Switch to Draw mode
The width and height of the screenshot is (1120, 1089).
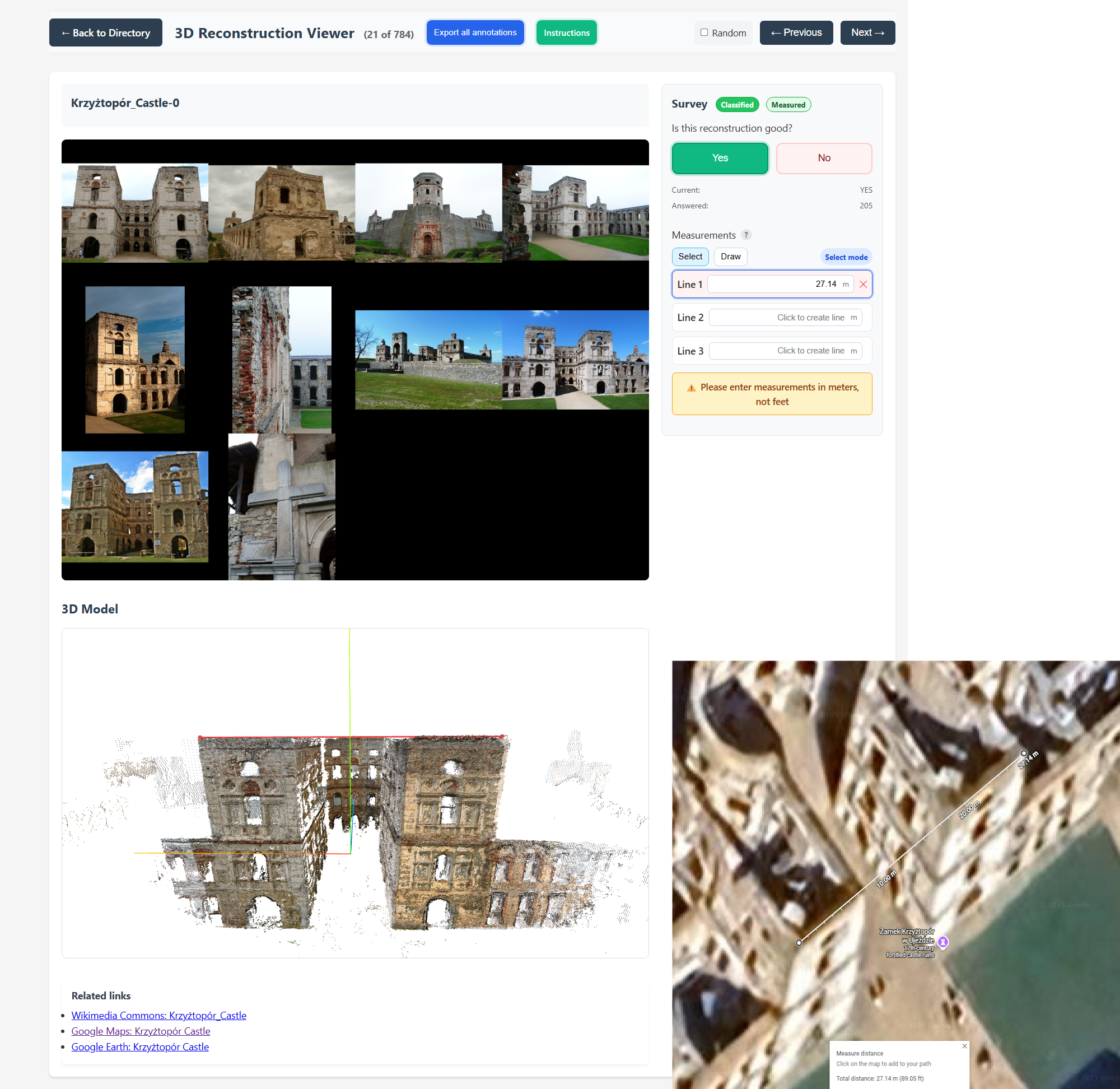(730, 257)
